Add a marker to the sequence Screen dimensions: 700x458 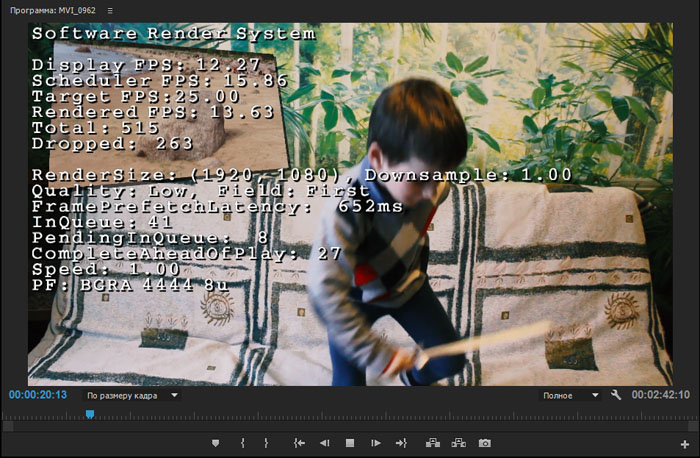216,443
